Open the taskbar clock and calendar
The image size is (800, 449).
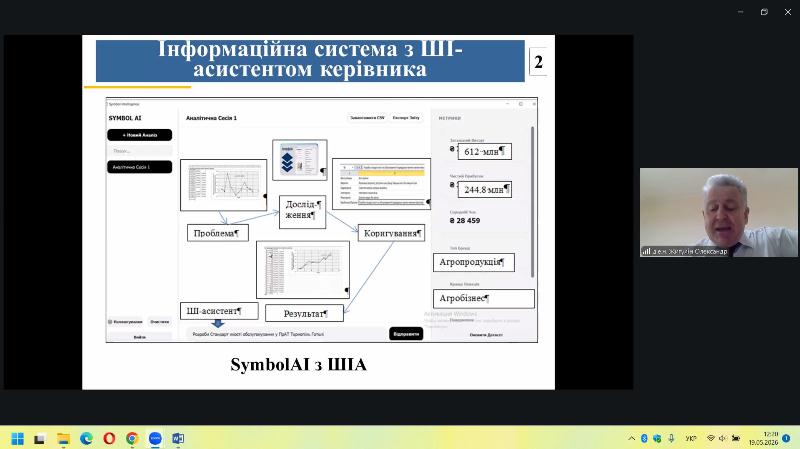(763, 439)
